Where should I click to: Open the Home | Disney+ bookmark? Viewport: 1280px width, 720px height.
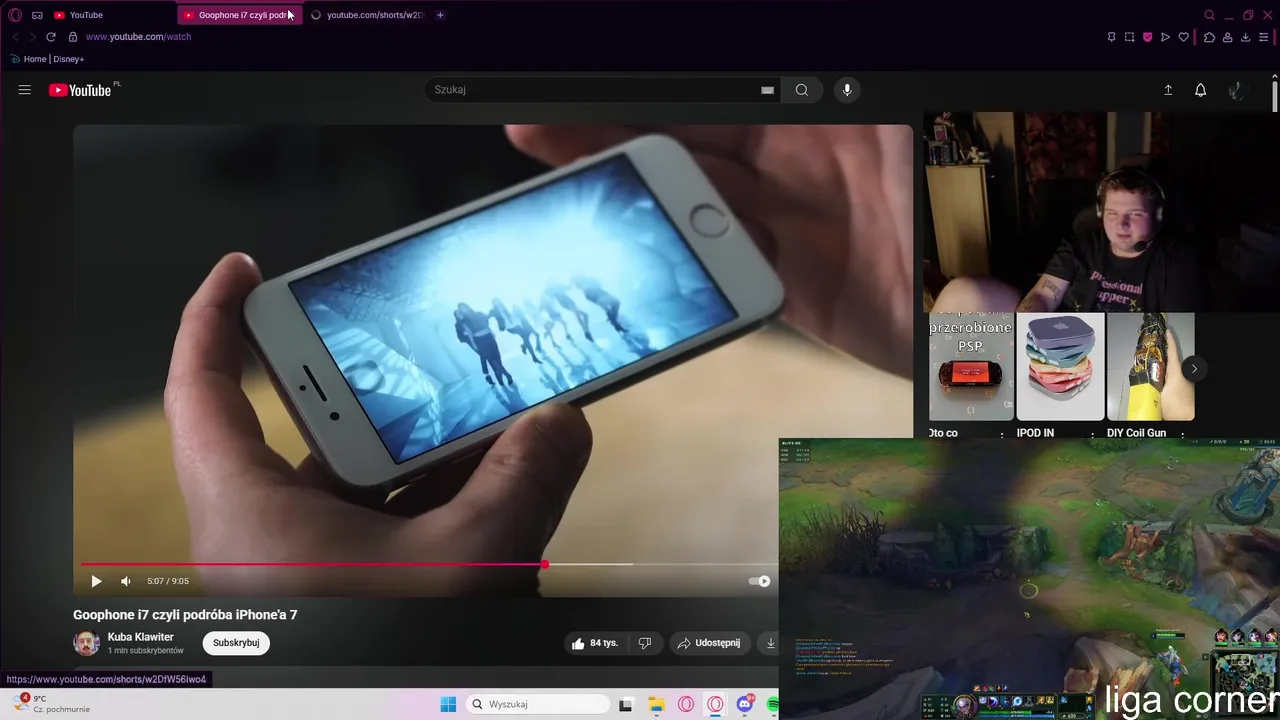[x=47, y=59]
